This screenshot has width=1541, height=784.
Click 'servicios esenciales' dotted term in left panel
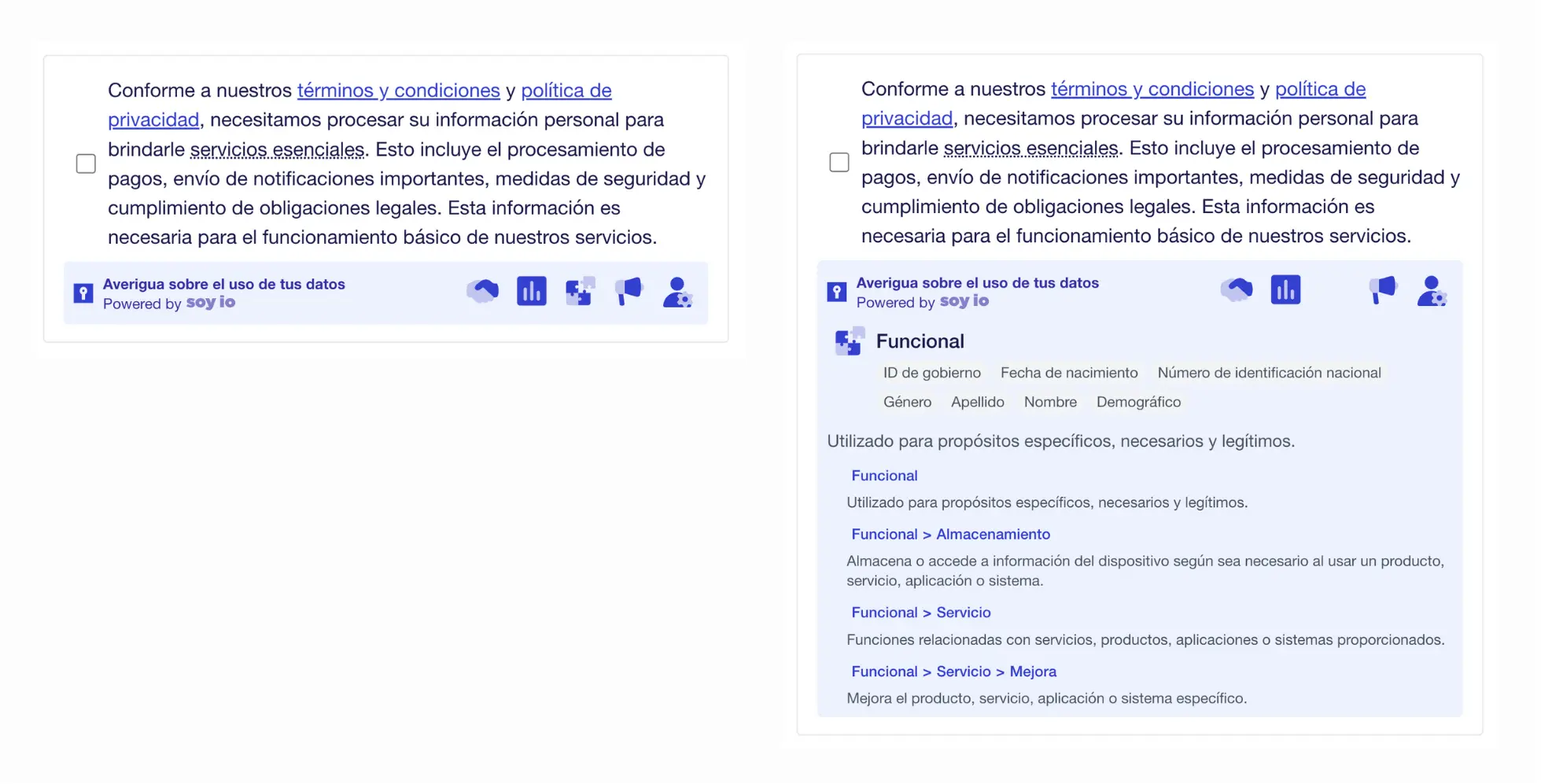(278, 149)
